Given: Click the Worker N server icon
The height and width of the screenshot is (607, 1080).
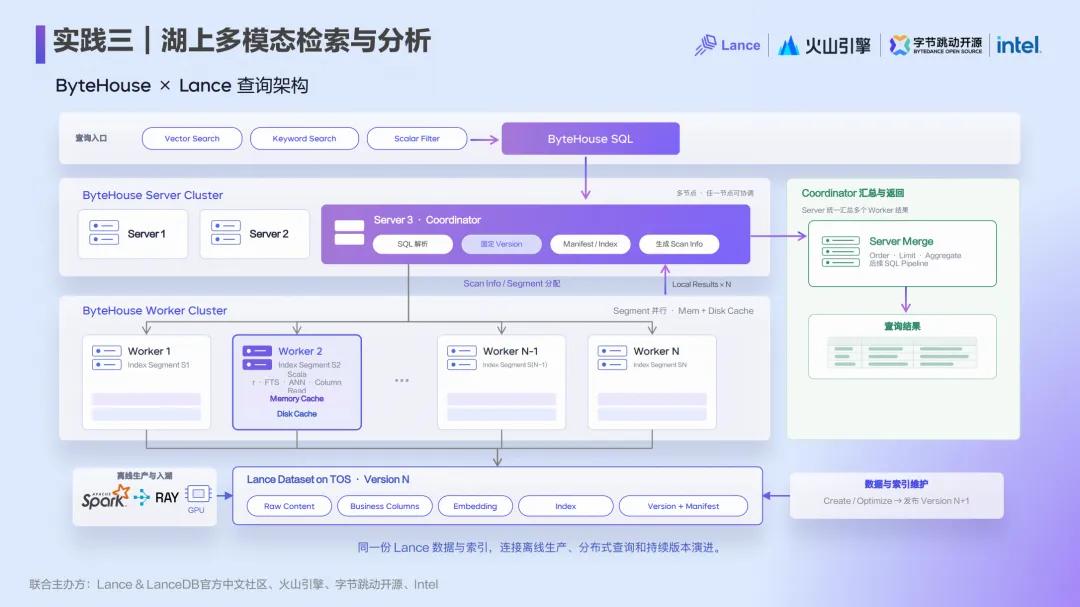Looking at the screenshot, I should (612, 358).
